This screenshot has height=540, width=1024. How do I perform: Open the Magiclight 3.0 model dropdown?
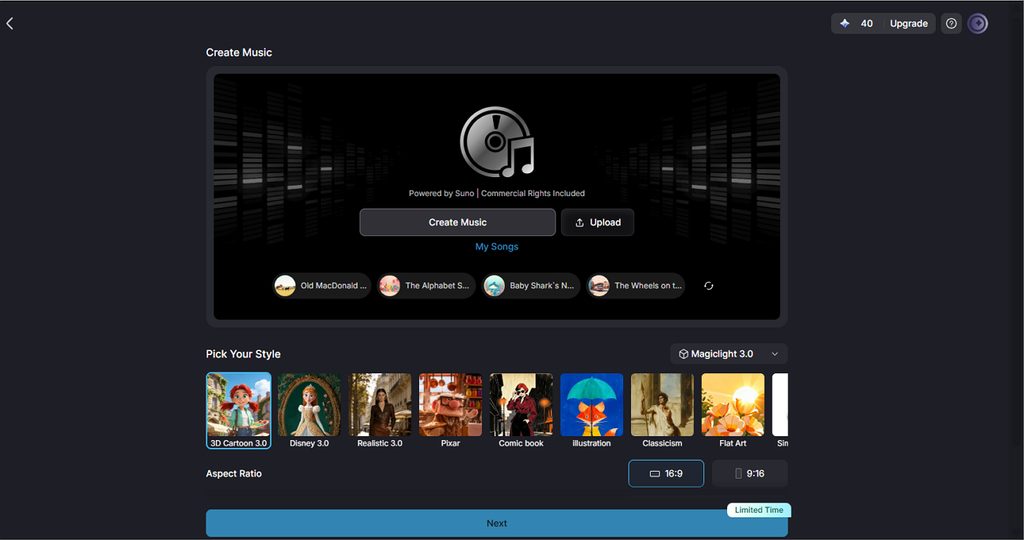point(729,354)
